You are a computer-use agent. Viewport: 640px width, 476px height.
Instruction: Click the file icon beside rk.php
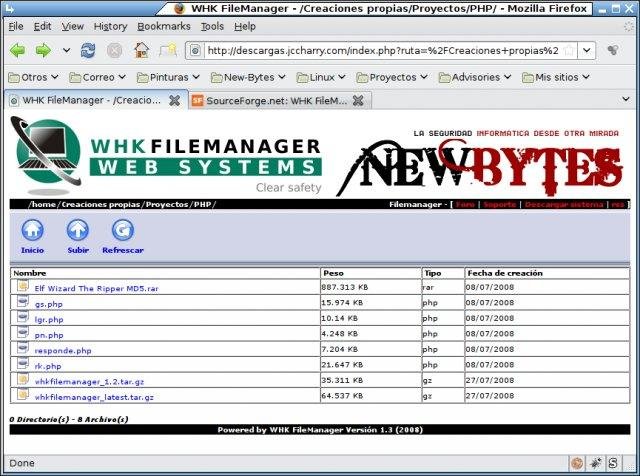coord(23,363)
